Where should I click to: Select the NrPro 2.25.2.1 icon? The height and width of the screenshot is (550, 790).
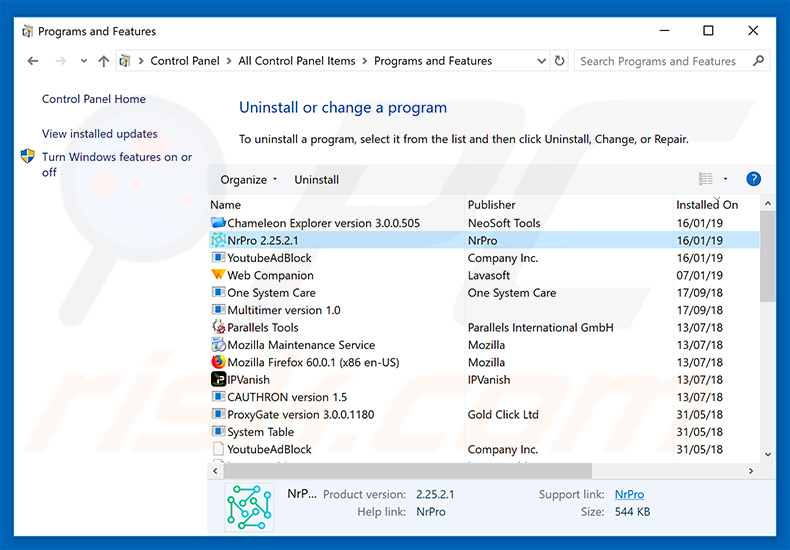pos(218,240)
